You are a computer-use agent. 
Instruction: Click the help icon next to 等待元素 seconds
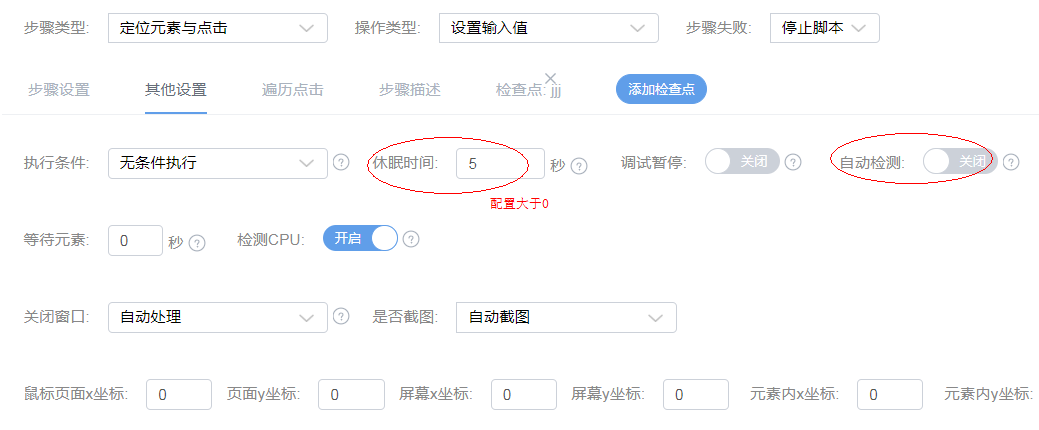[197, 242]
